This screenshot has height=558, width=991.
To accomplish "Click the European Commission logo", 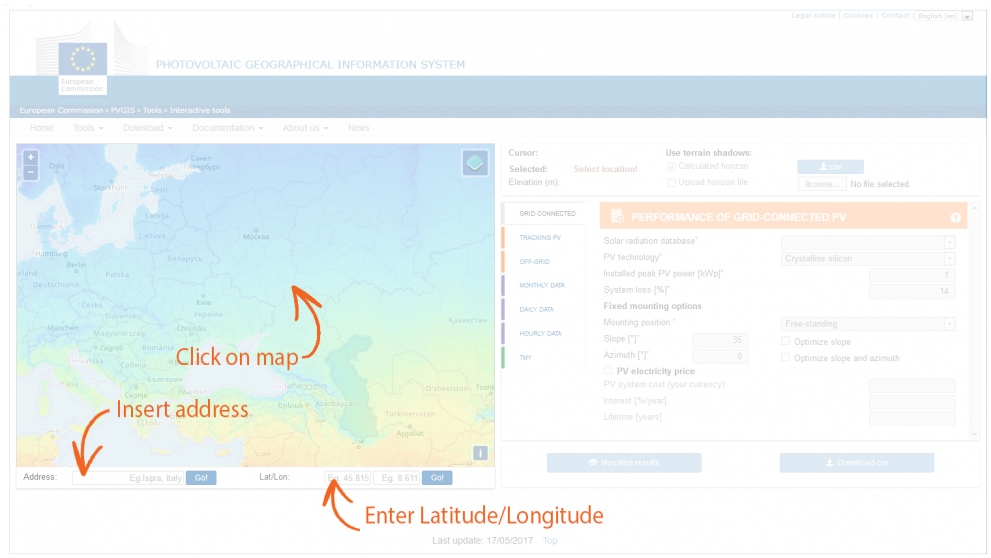I will coord(83,68).
